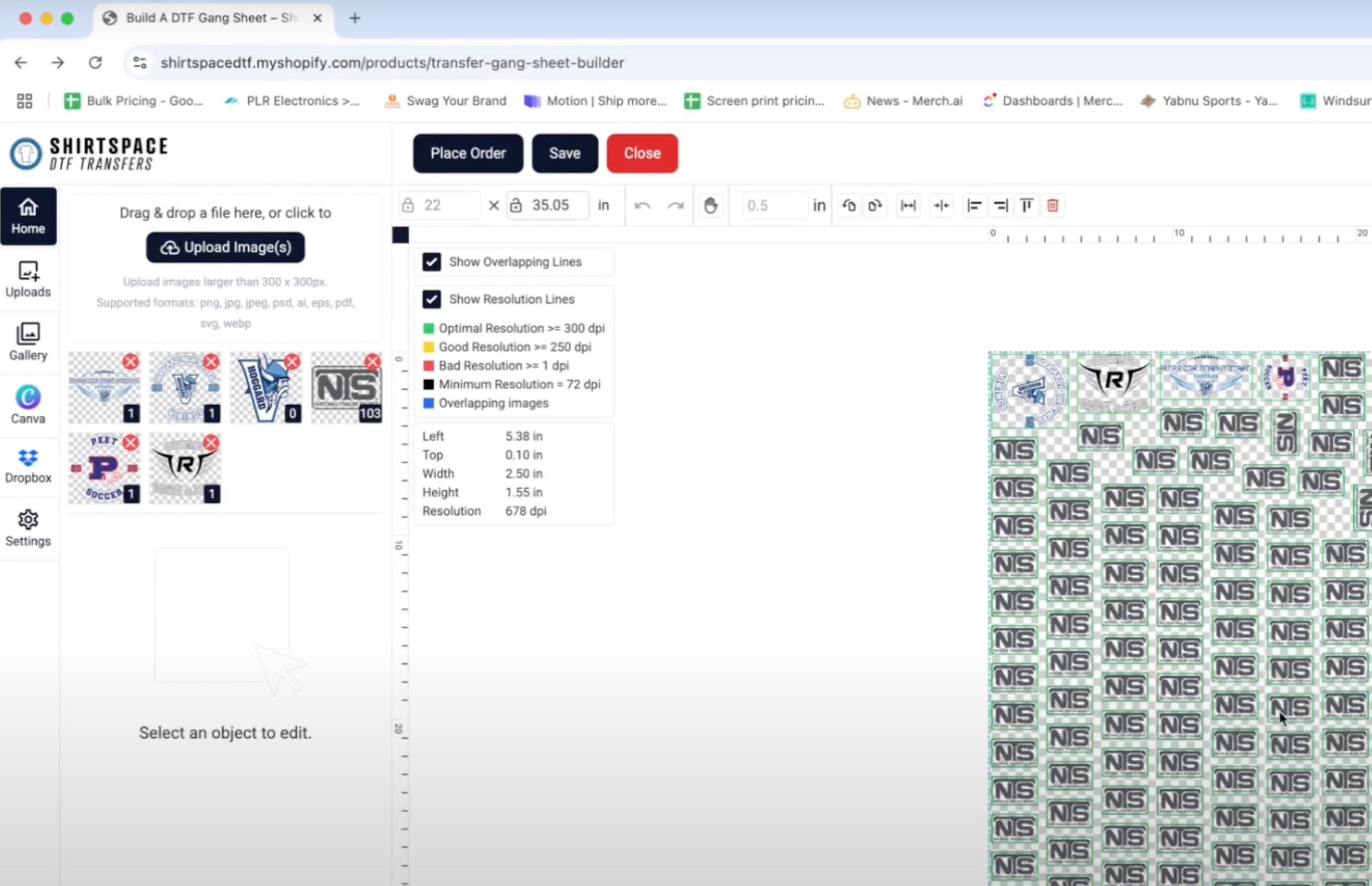Click the redo arrow icon
The image size is (1372, 886).
[x=676, y=205]
